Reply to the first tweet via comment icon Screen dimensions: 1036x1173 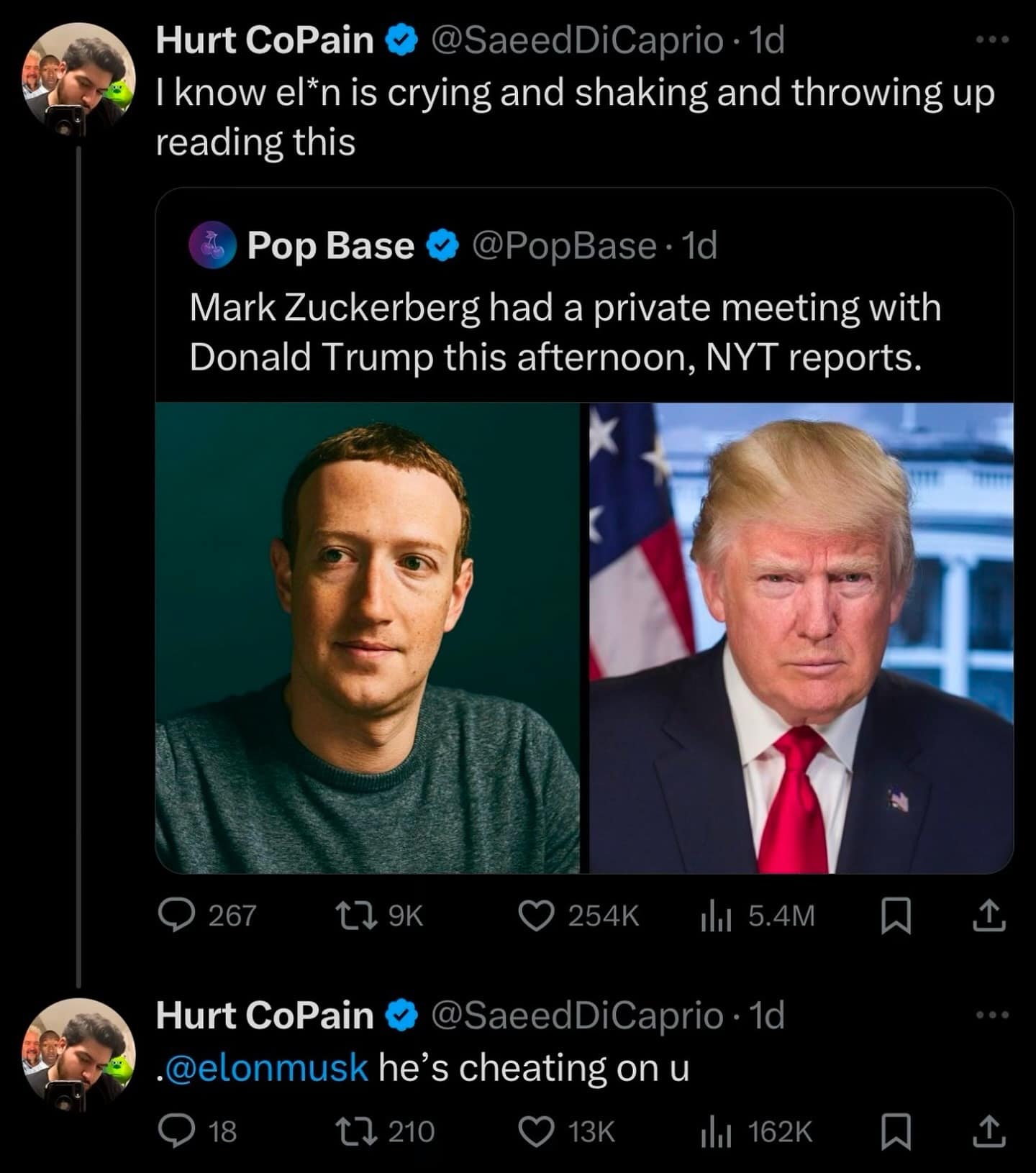pyautogui.click(x=173, y=916)
